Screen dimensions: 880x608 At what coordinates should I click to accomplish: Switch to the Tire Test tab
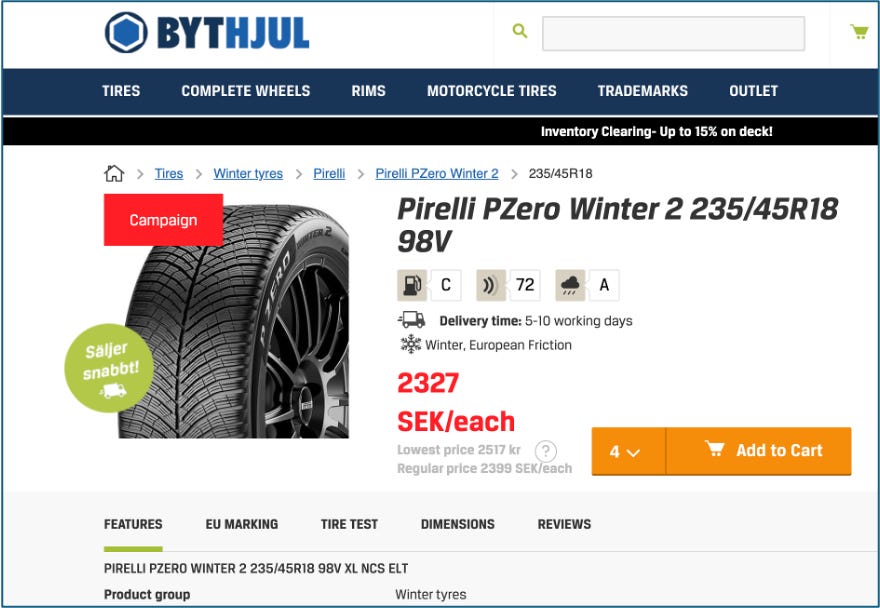[349, 524]
